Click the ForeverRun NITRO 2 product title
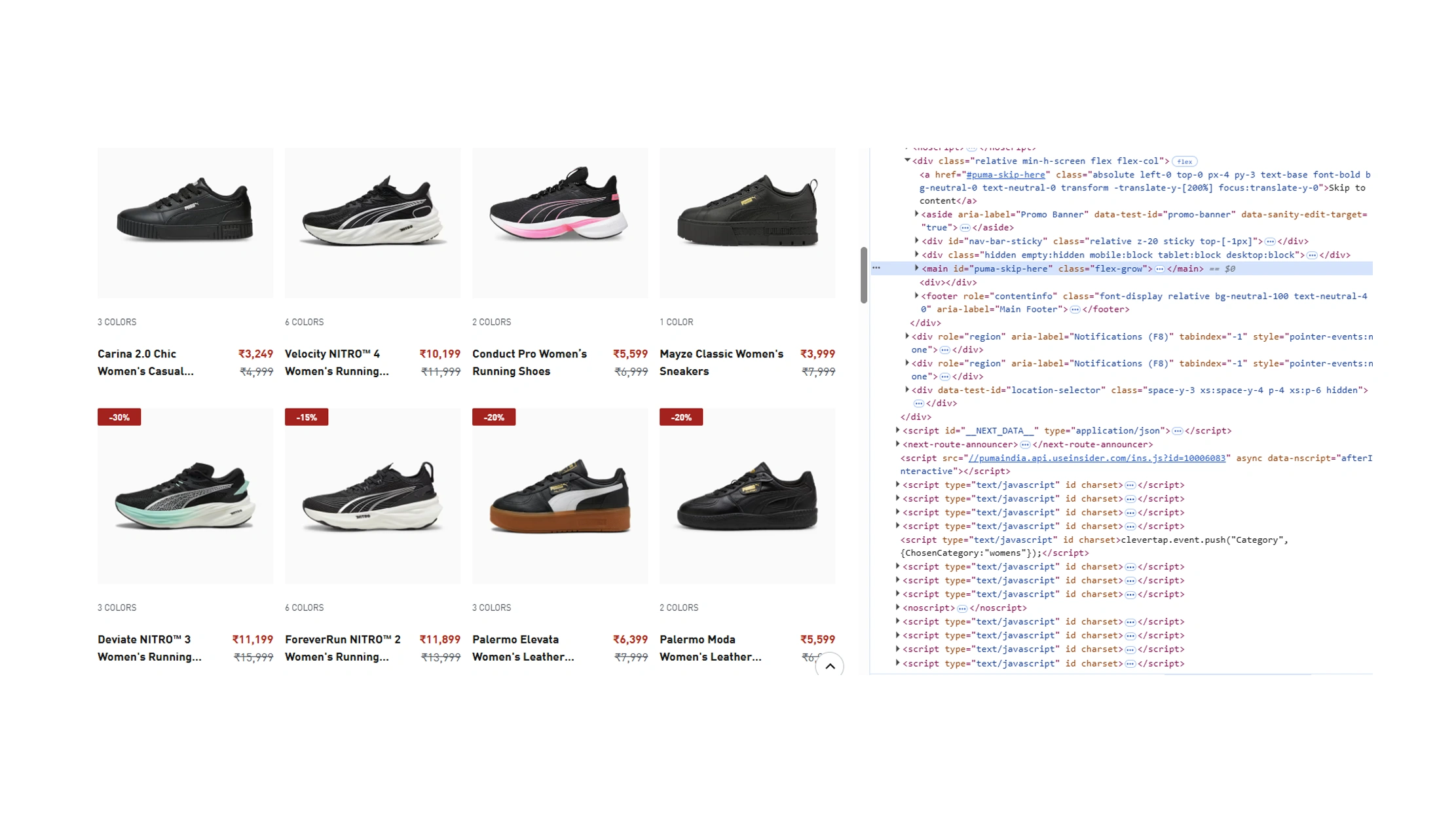This screenshot has height=823, width=1456. (343, 648)
